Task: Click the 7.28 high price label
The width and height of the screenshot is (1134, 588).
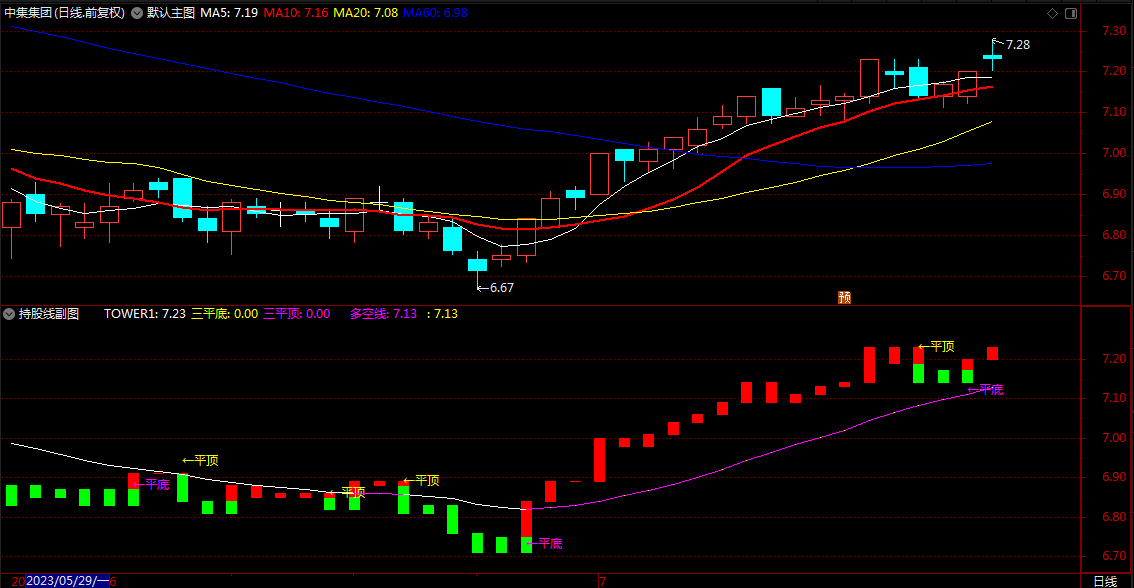Action: pyautogui.click(x=1018, y=45)
